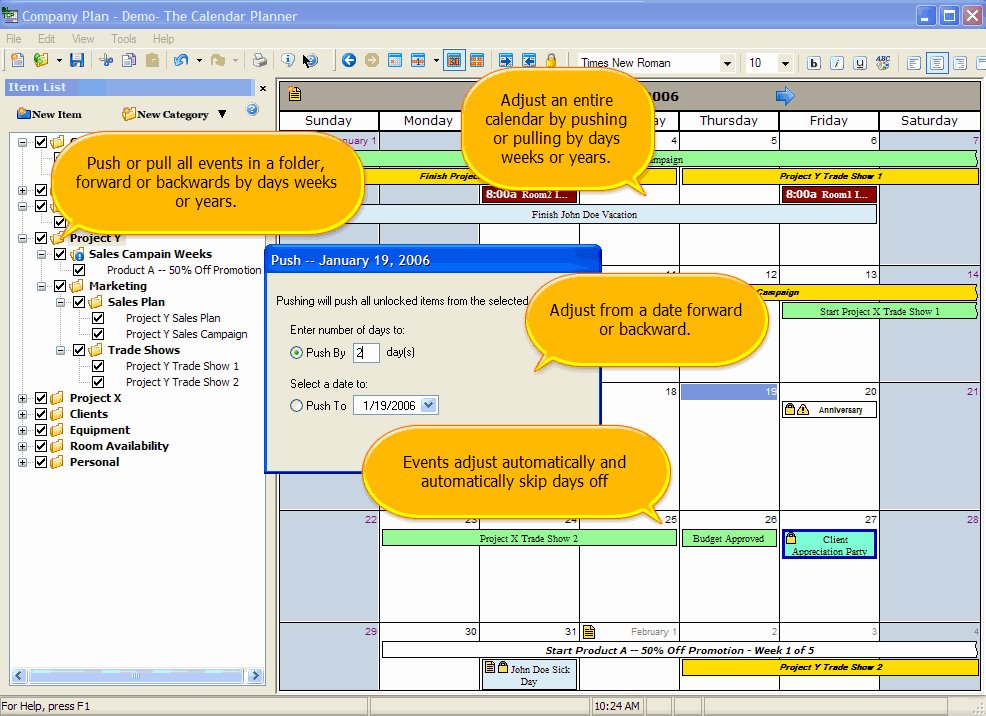Uncheck the Marketing folder checkbox

point(60,286)
